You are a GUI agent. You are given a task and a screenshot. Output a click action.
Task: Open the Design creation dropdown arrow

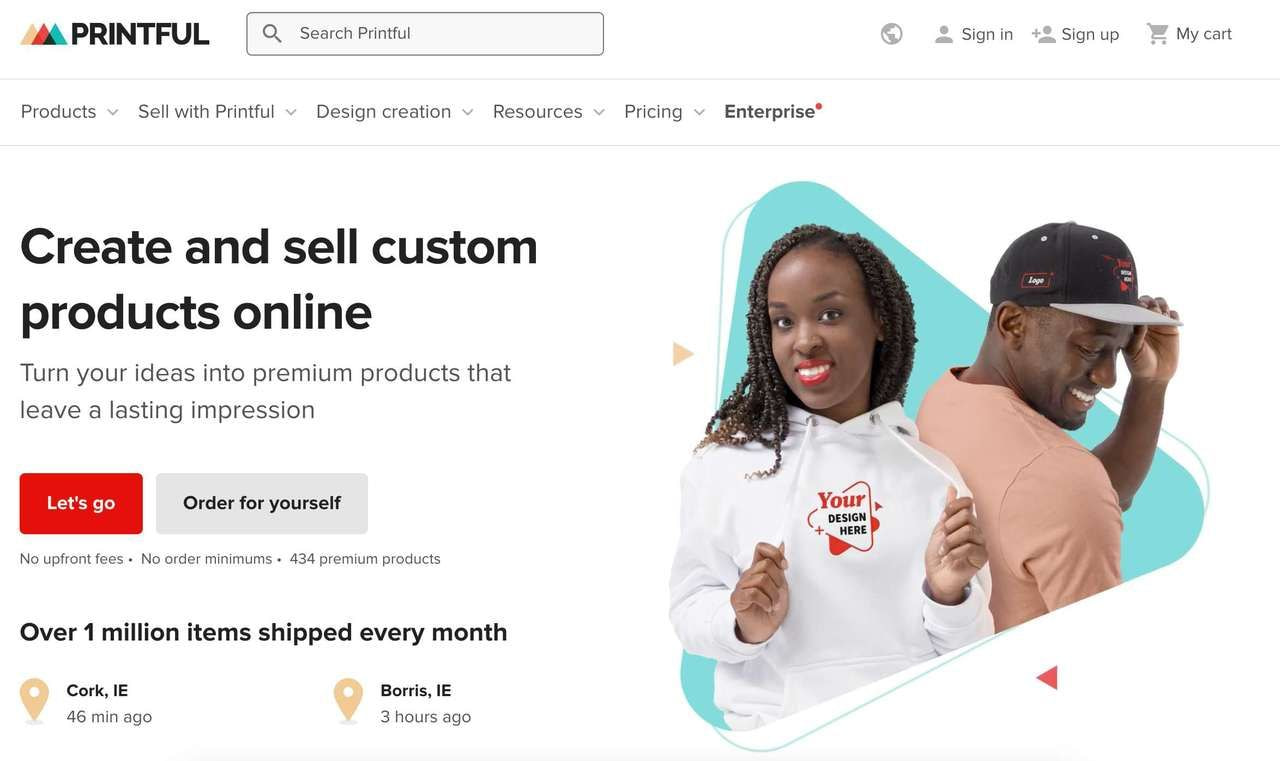coord(467,112)
